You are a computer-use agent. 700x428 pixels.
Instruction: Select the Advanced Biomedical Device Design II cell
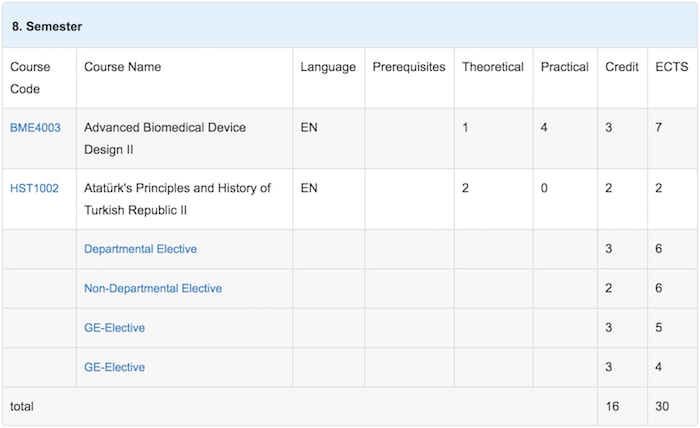point(184,138)
